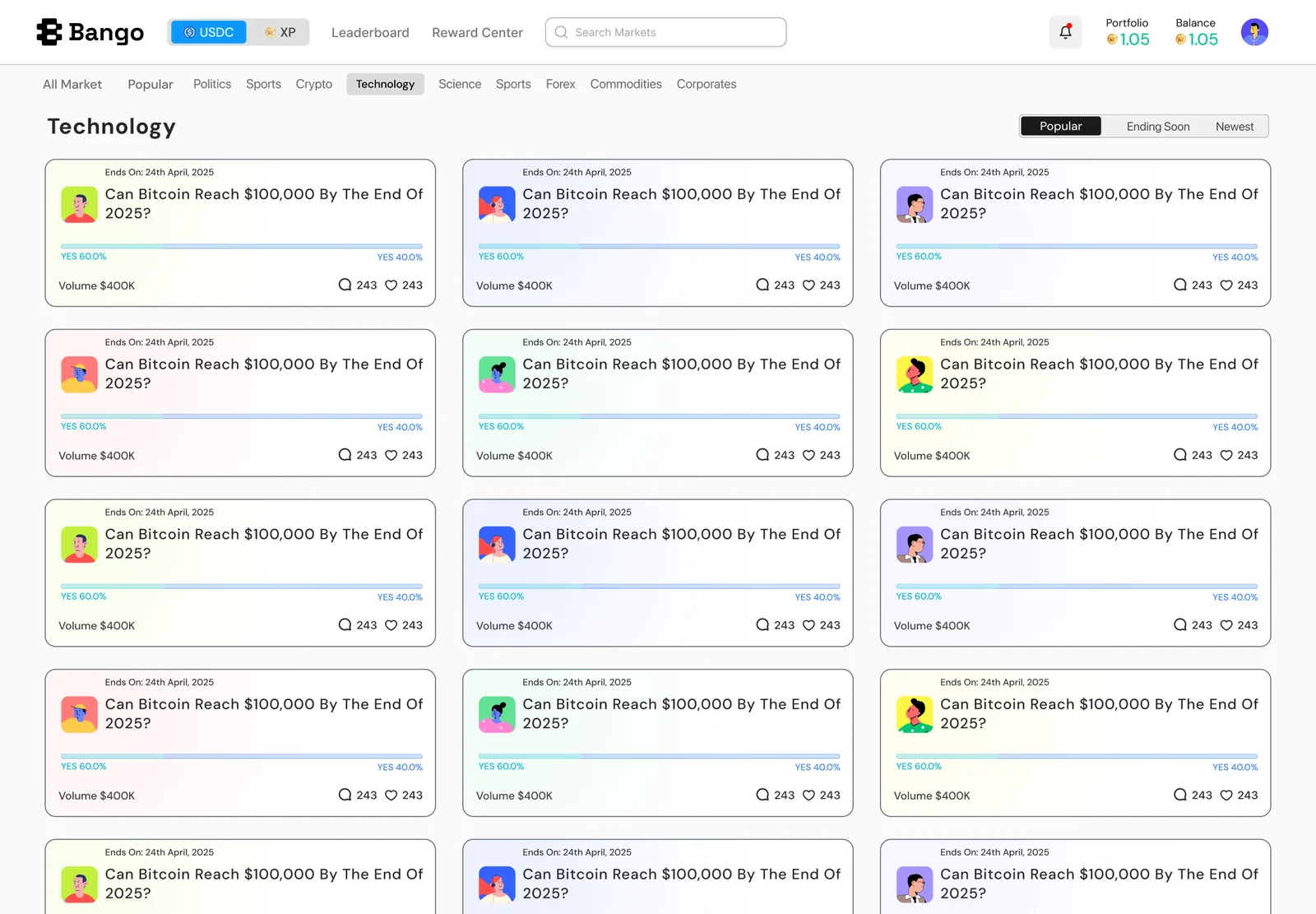Open the Corporates category
Image resolution: width=1316 pixels, height=914 pixels.
707,84
